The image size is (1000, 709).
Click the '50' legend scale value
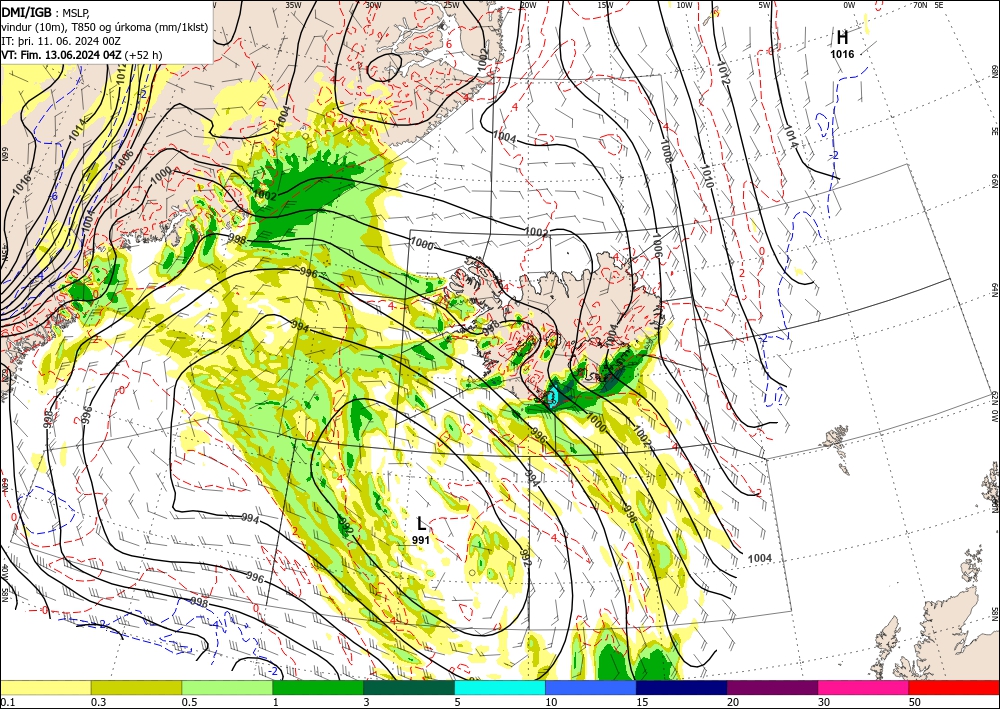[915, 702]
